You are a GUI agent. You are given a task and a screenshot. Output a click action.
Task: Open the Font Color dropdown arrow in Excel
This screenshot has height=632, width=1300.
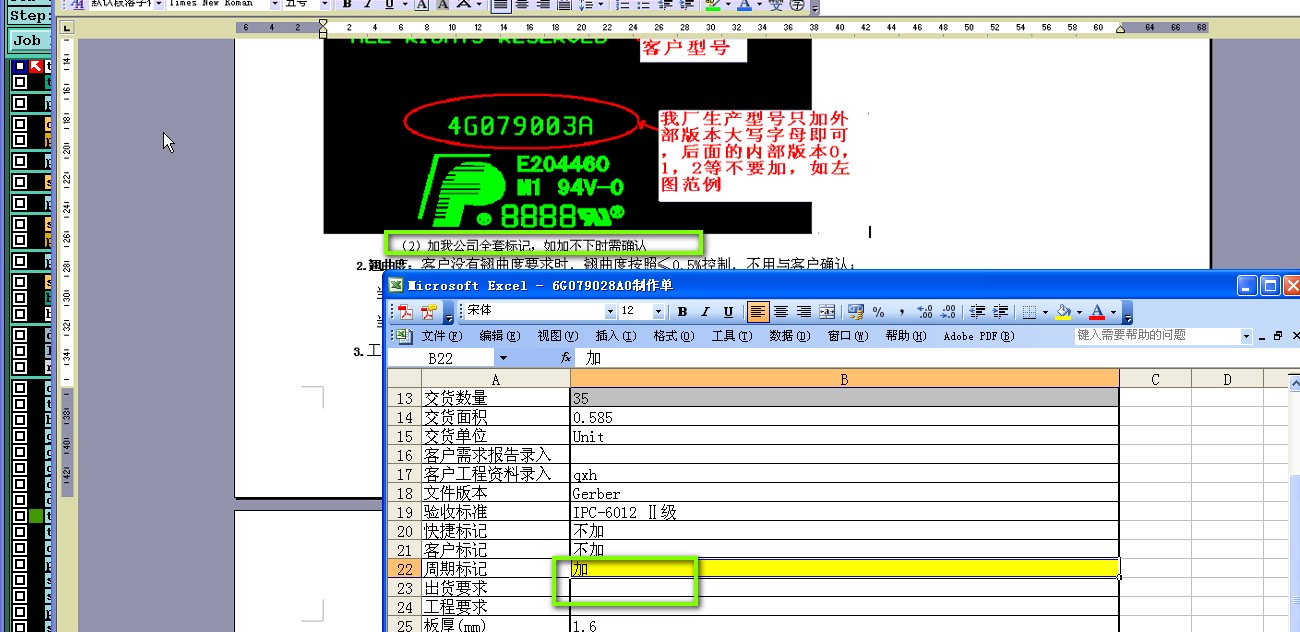pos(1113,312)
